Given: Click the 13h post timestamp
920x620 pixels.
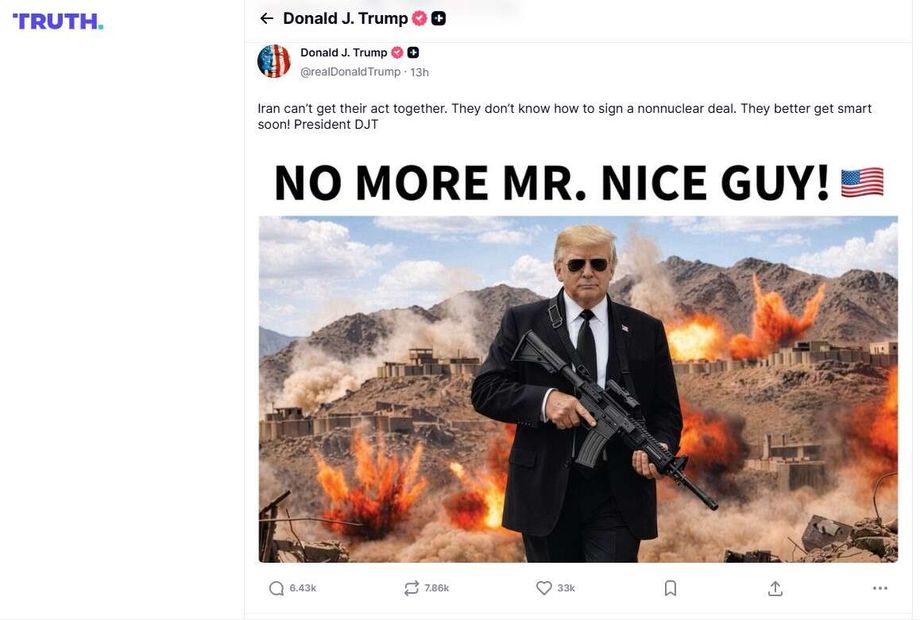Looking at the screenshot, I should tap(420, 72).
